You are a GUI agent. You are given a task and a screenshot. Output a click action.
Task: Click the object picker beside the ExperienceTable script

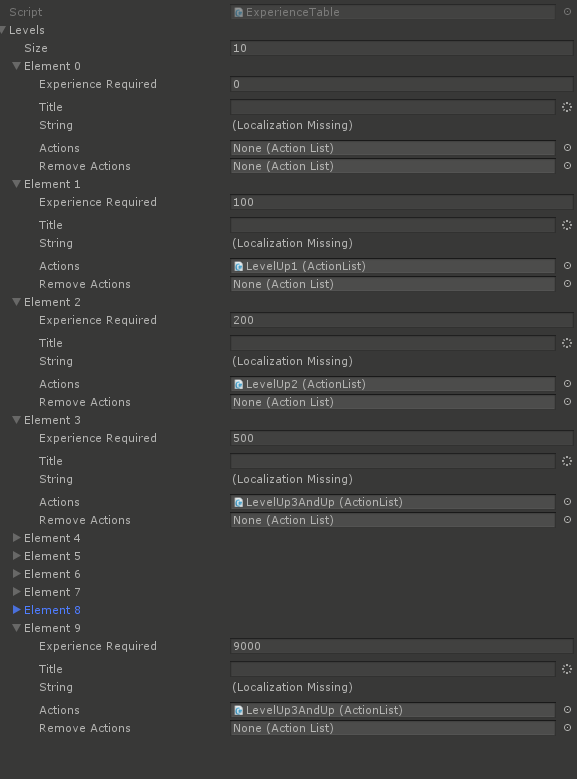[567, 11]
